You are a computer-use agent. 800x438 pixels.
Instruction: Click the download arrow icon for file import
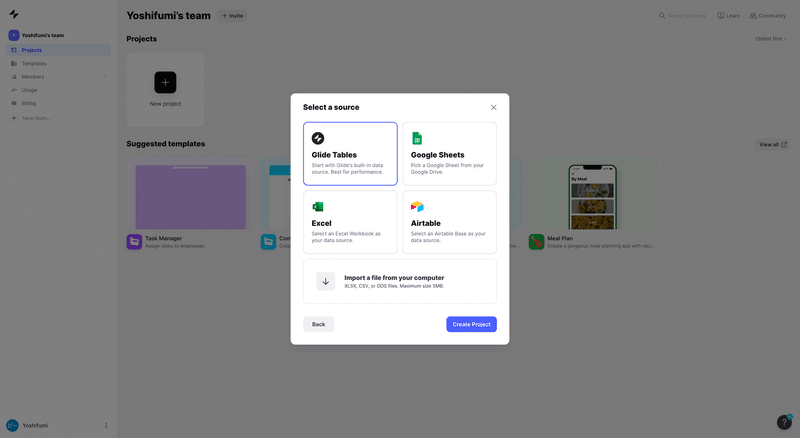coord(326,281)
